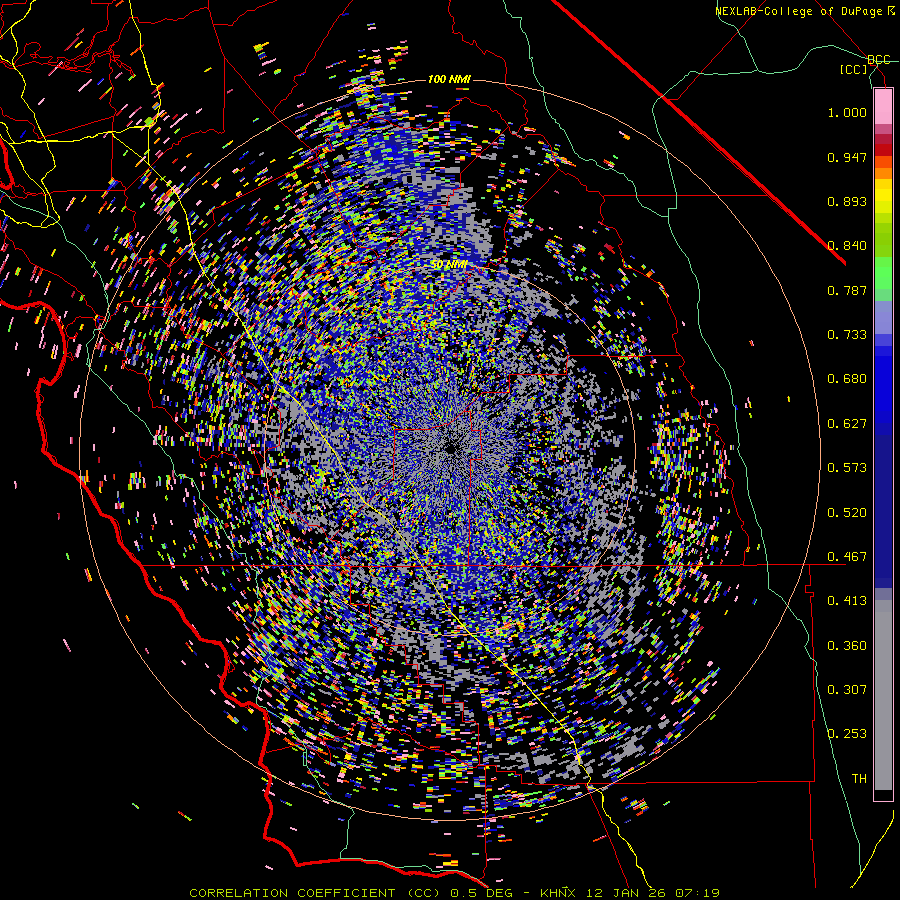Click the TH threshold label in legend
Screen dimensions: 900x900
[859, 779]
